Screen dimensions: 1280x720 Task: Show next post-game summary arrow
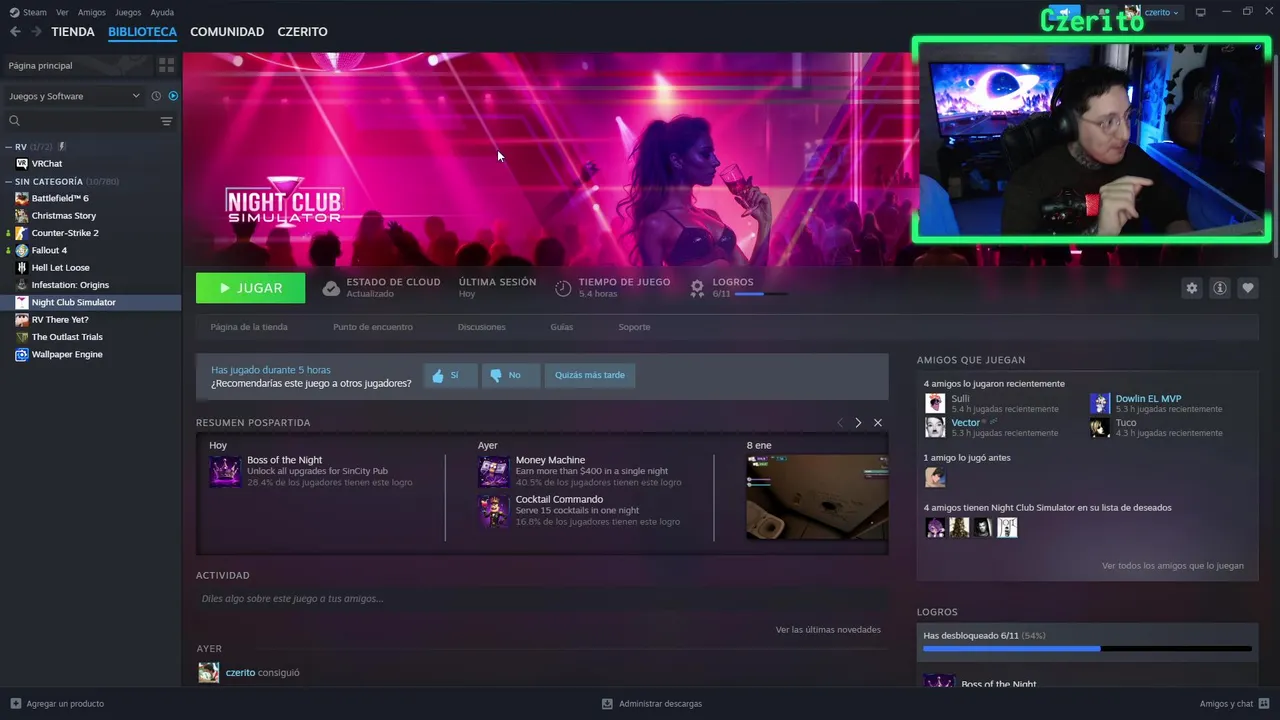[x=858, y=423]
